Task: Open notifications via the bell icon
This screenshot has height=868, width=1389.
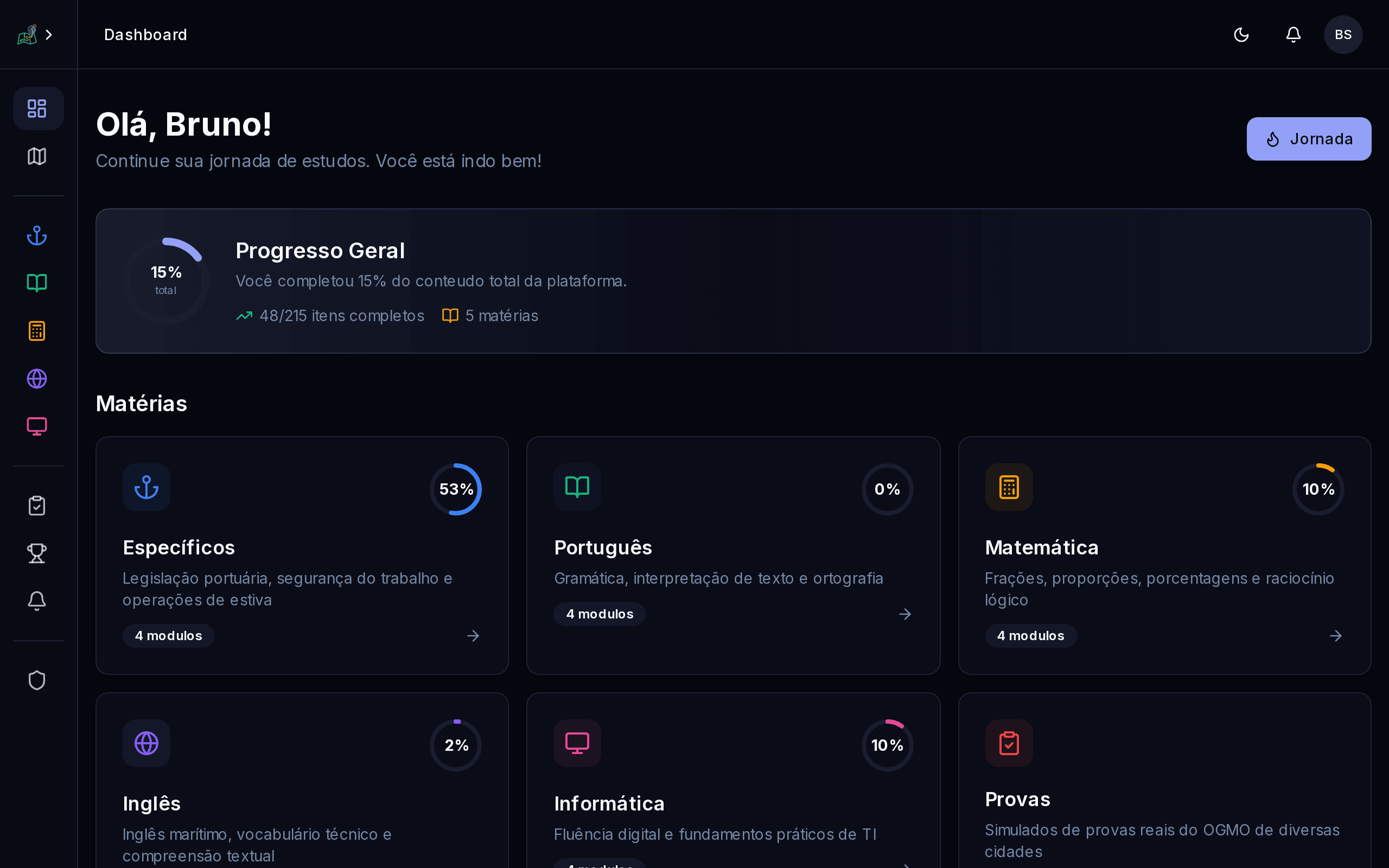Action: (1292, 34)
